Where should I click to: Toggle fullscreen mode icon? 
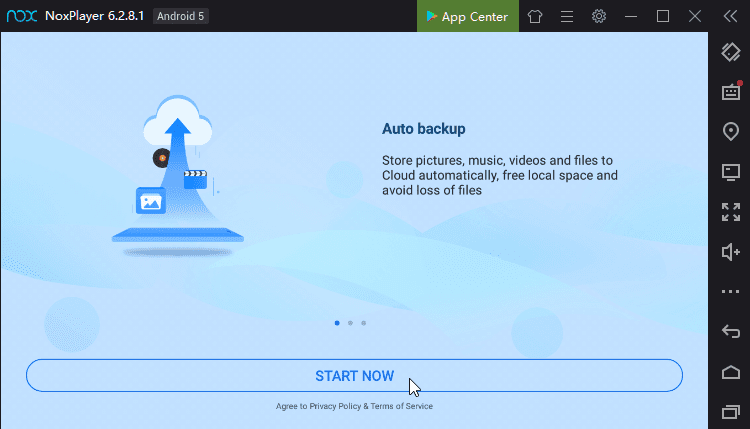tap(731, 212)
